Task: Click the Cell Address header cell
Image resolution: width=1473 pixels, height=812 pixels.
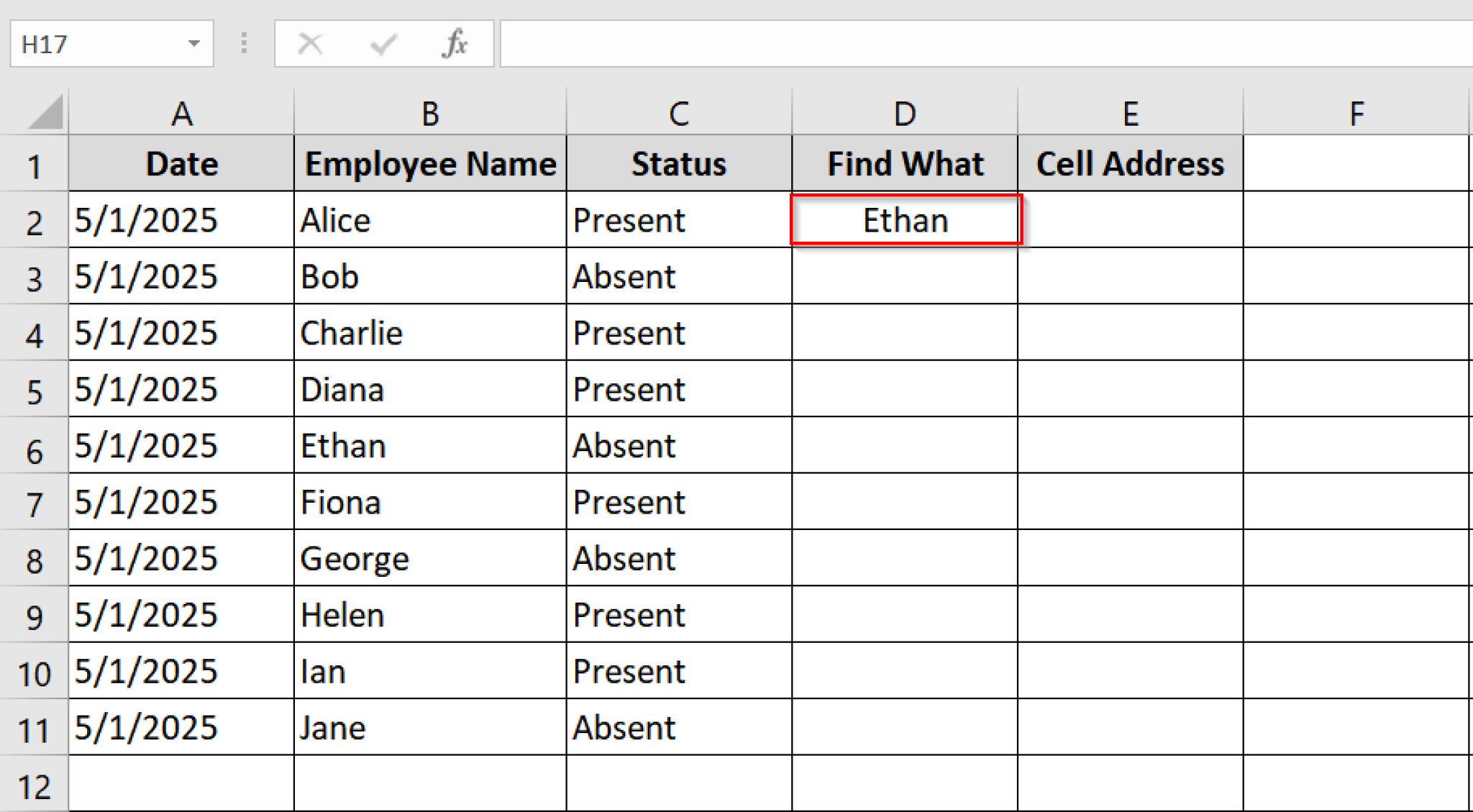Action: [1130, 164]
